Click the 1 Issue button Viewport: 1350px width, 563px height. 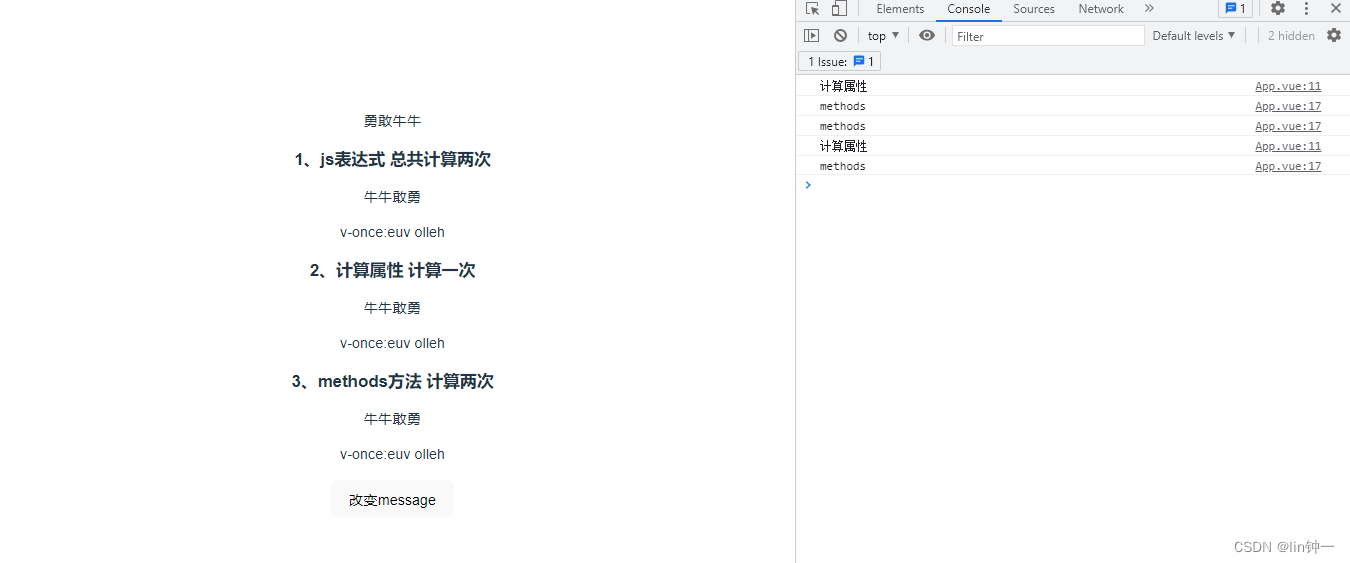(x=840, y=62)
